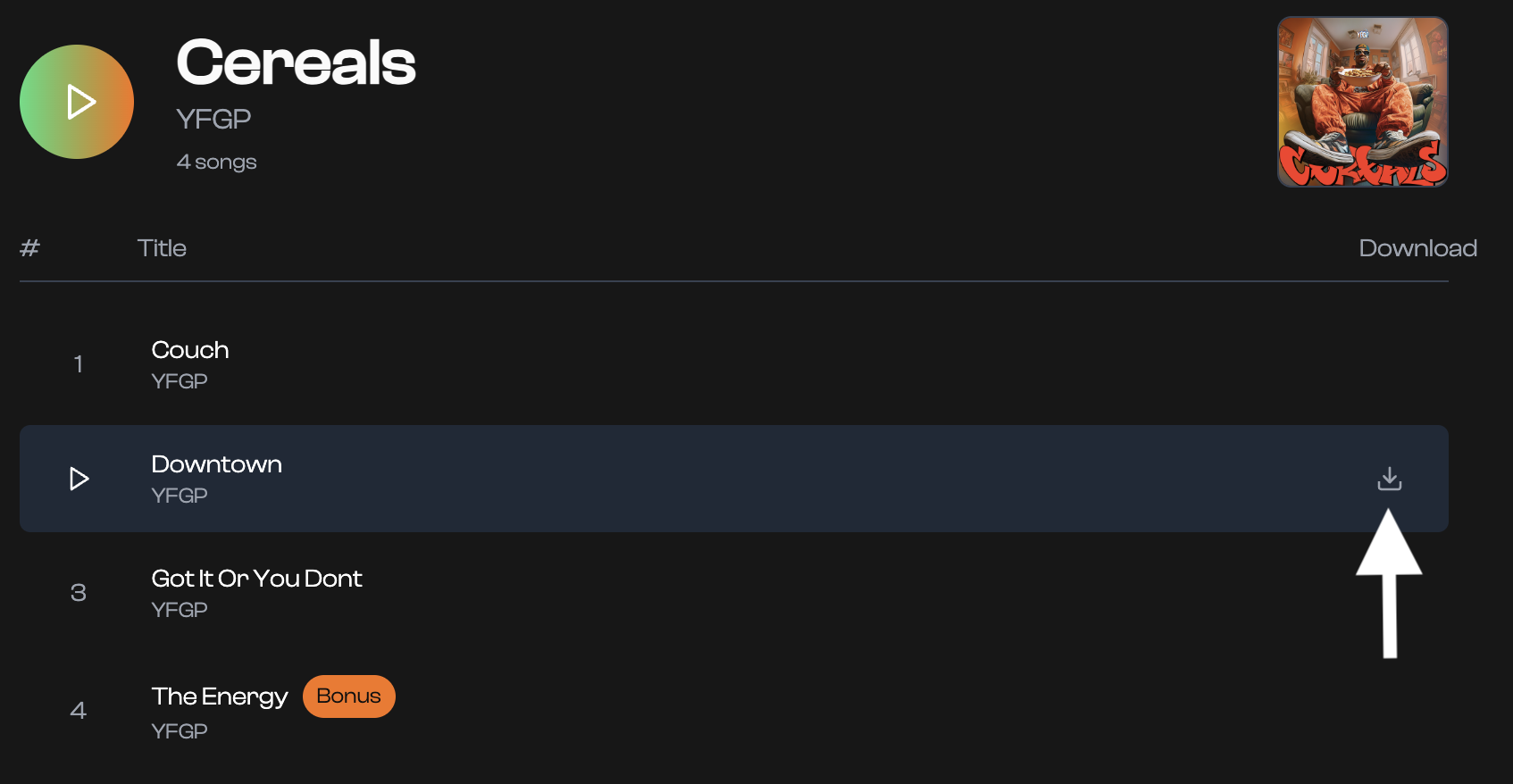Click the download icon for Downtown
The image size is (1513, 784).
1389,479
